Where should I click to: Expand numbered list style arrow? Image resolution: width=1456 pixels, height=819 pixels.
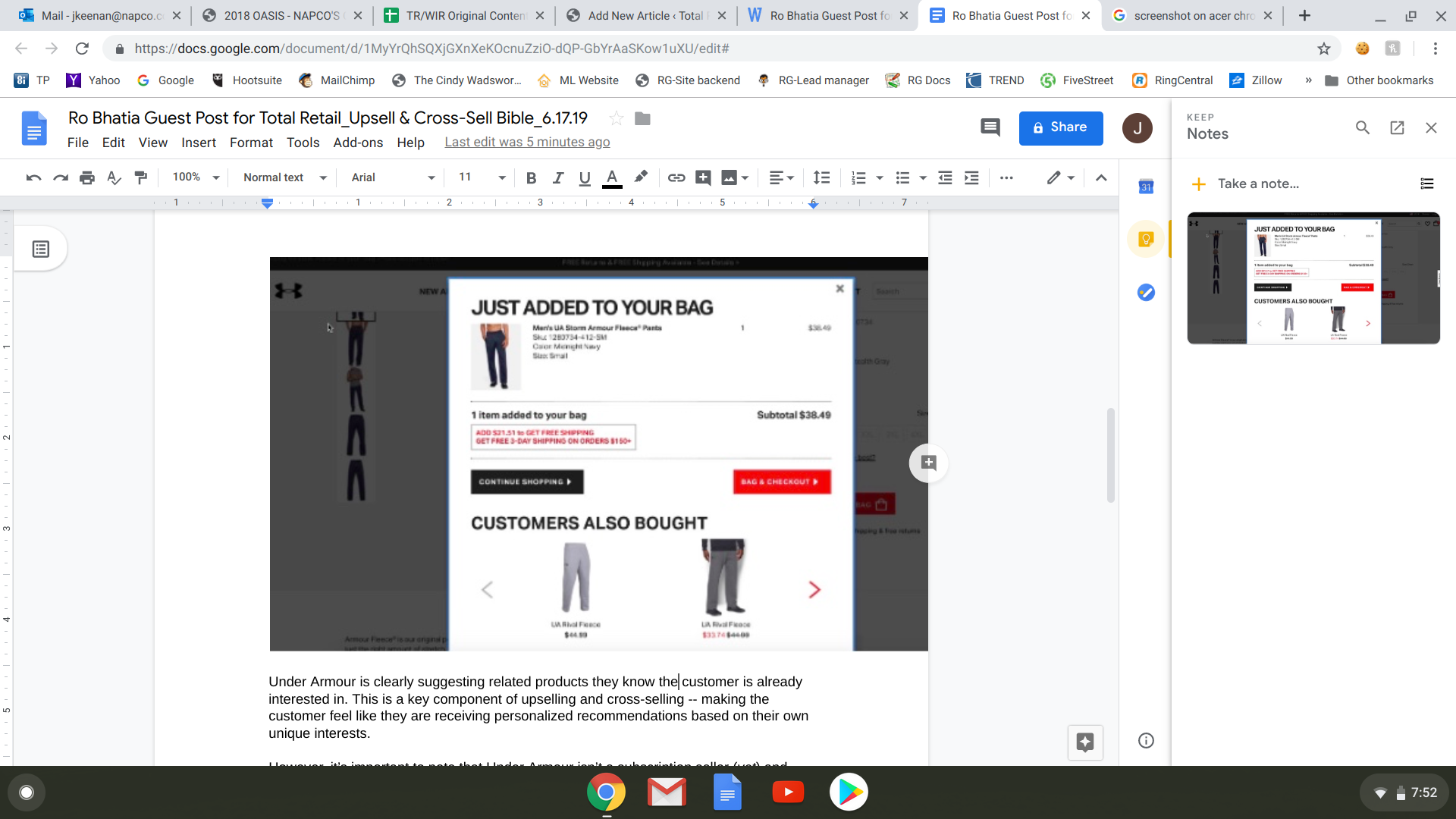(880, 177)
